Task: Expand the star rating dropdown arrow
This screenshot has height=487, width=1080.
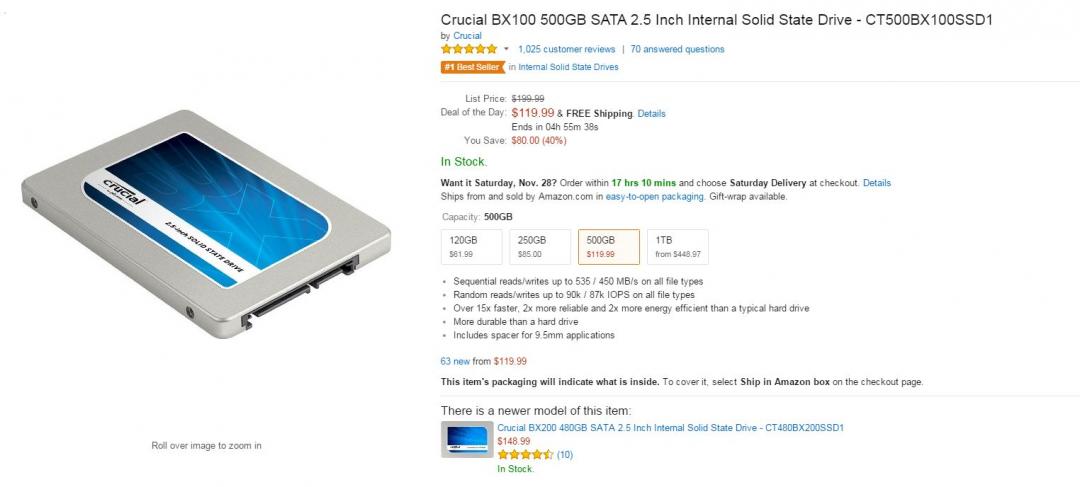Action: pos(506,49)
